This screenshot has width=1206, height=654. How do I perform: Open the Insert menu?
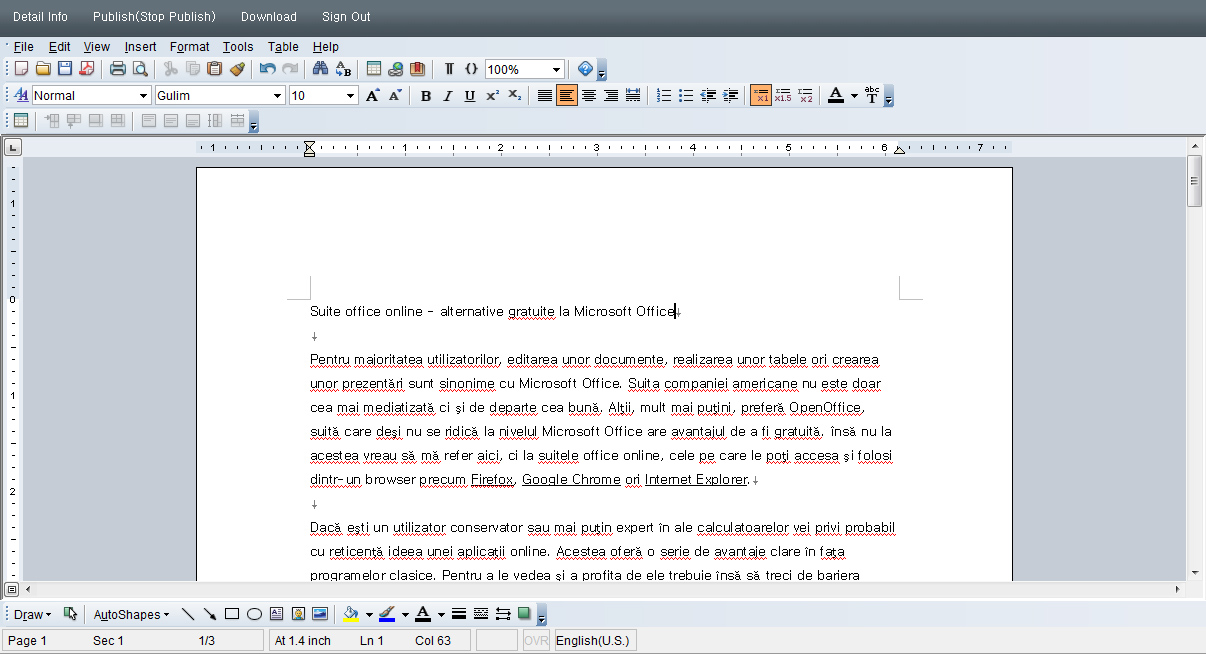pos(141,46)
